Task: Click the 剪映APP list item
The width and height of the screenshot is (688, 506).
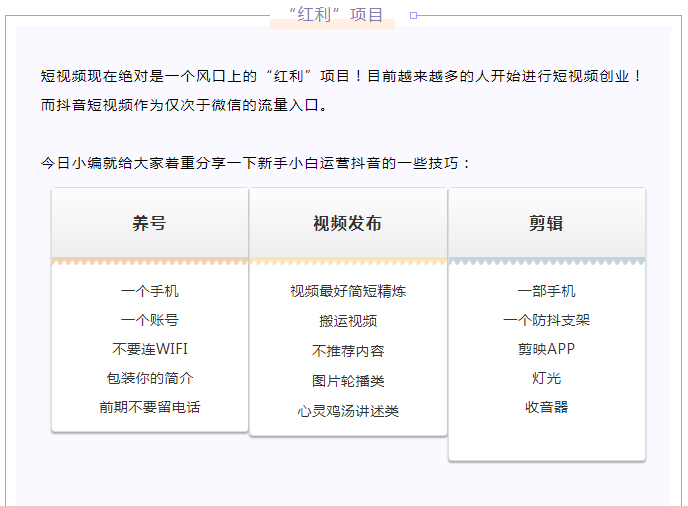Action: 546,349
